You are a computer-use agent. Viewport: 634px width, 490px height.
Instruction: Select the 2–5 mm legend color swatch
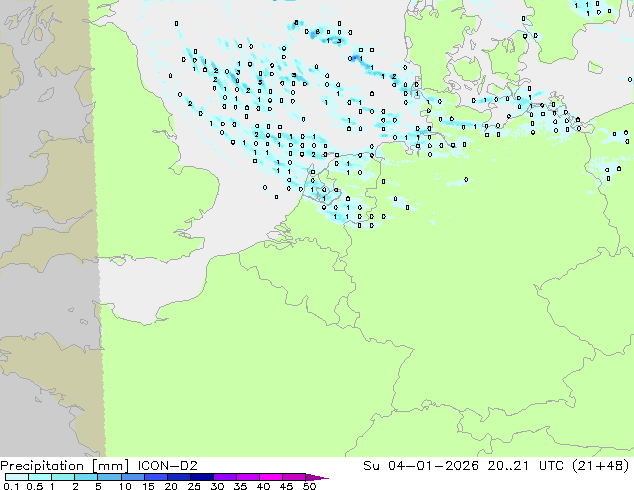pos(86,477)
